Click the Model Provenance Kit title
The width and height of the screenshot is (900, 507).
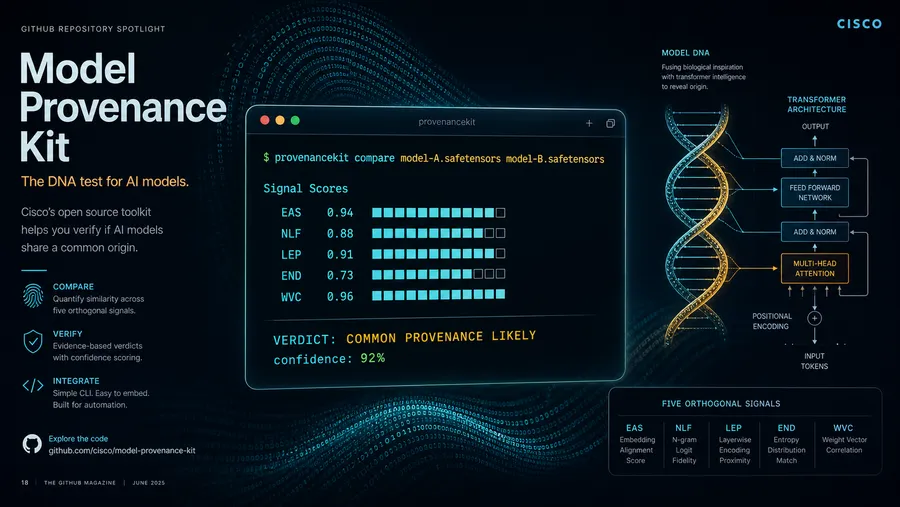pos(123,108)
